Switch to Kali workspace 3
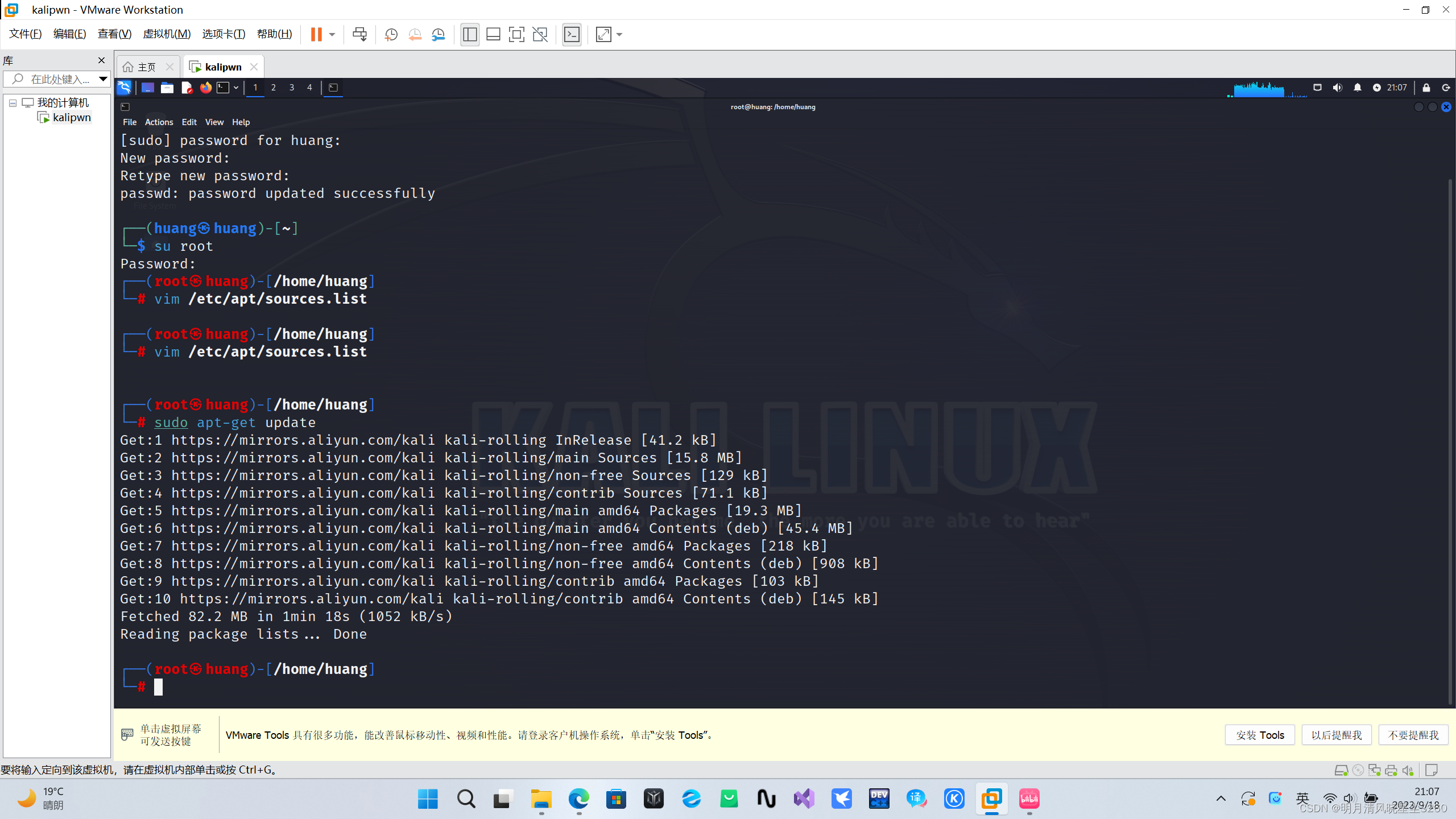 [x=292, y=88]
